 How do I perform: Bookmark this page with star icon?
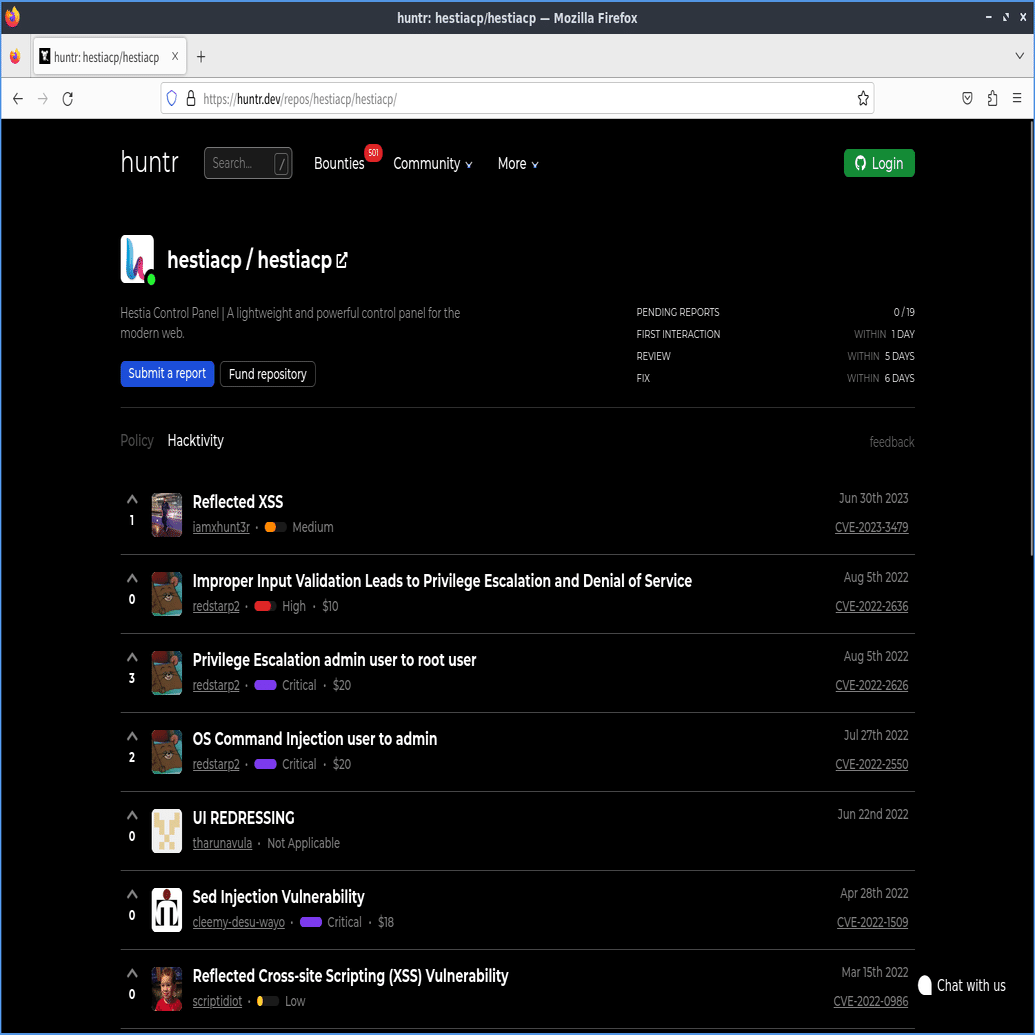pos(863,99)
